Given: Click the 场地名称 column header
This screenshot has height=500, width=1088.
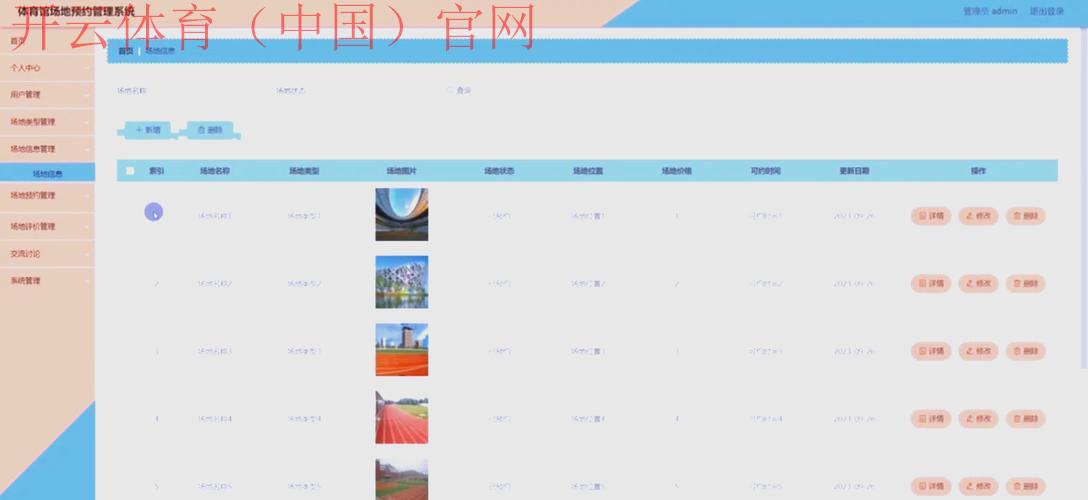Looking at the screenshot, I should point(214,171).
